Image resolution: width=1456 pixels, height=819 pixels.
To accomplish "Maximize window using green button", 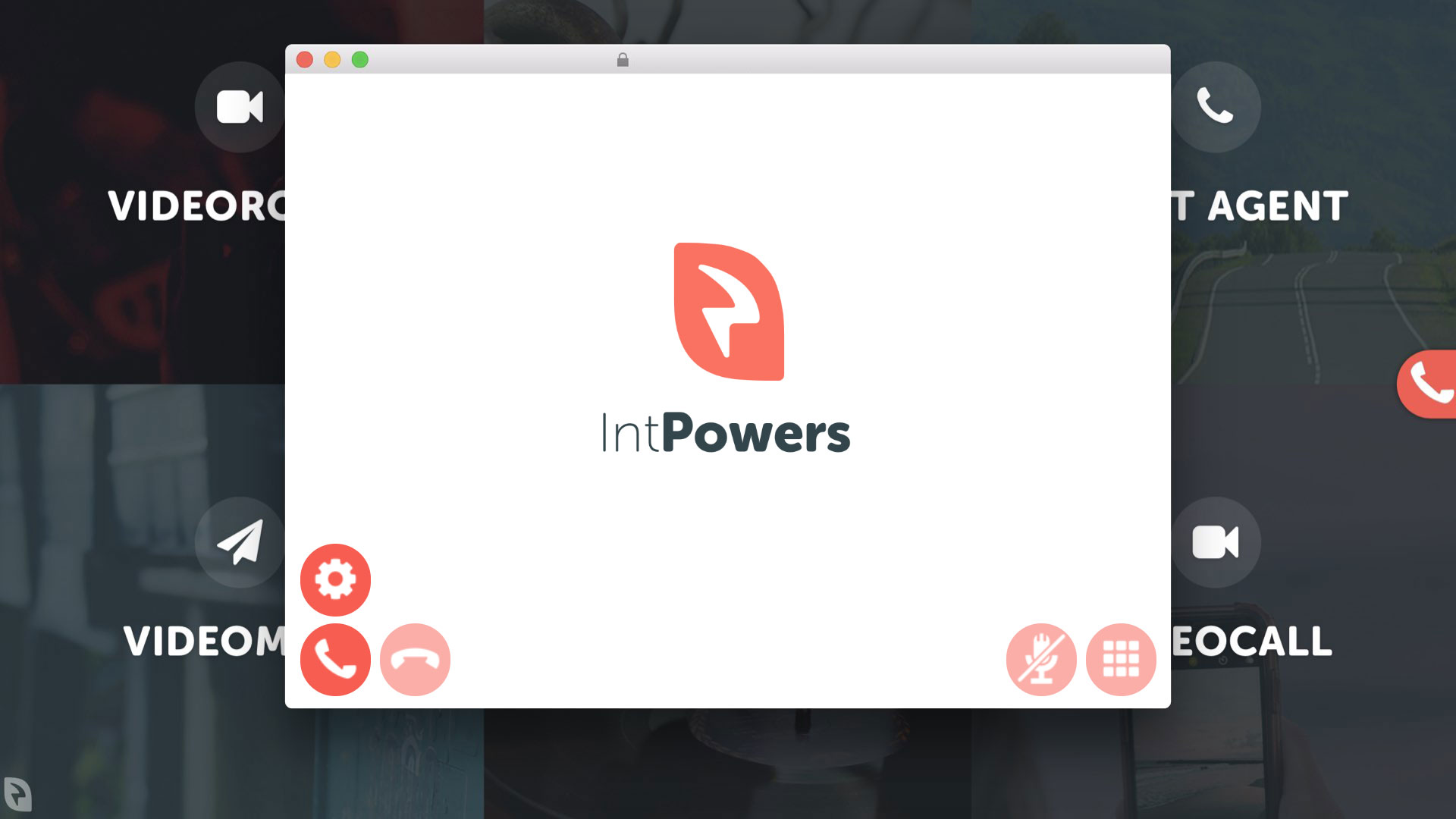I will click(360, 60).
